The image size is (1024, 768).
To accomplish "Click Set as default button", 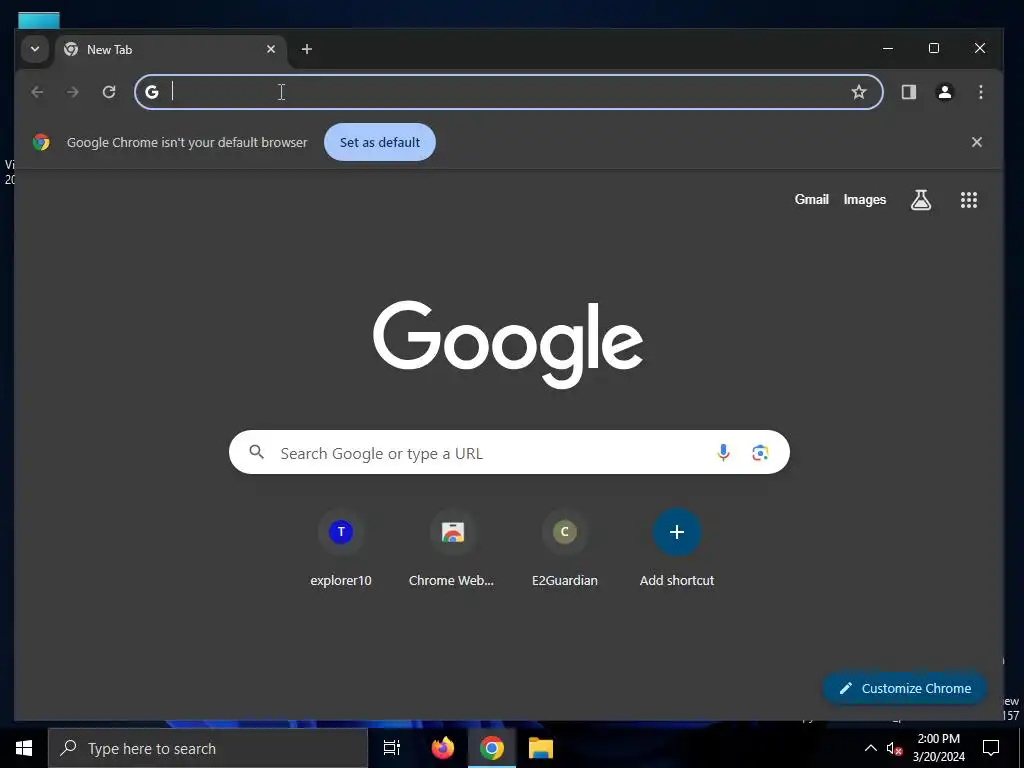I will pyautogui.click(x=380, y=142).
